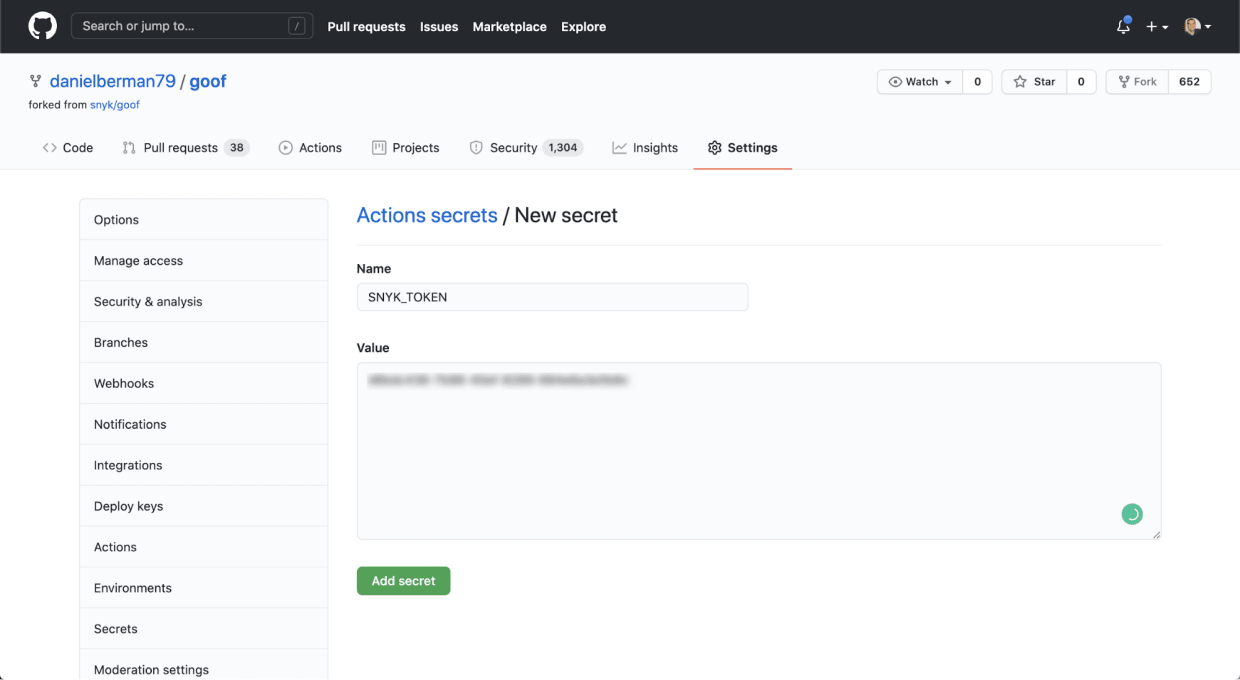Image resolution: width=1240 pixels, height=680 pixels.
Task: Open the Watch dropdown
Action: coord(920,82)
